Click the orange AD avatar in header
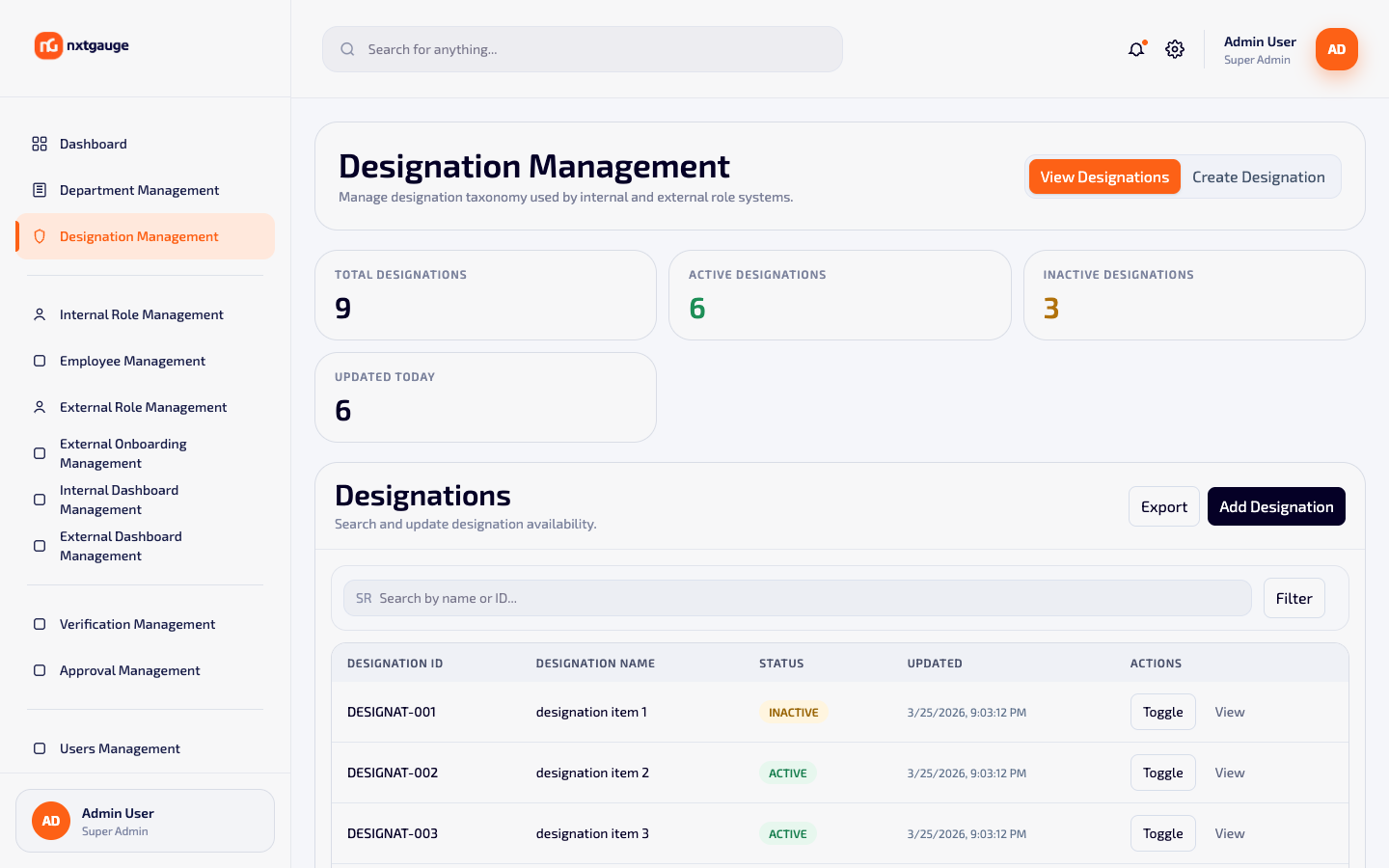This screenshot has height=868, width=1389. 1337,49
